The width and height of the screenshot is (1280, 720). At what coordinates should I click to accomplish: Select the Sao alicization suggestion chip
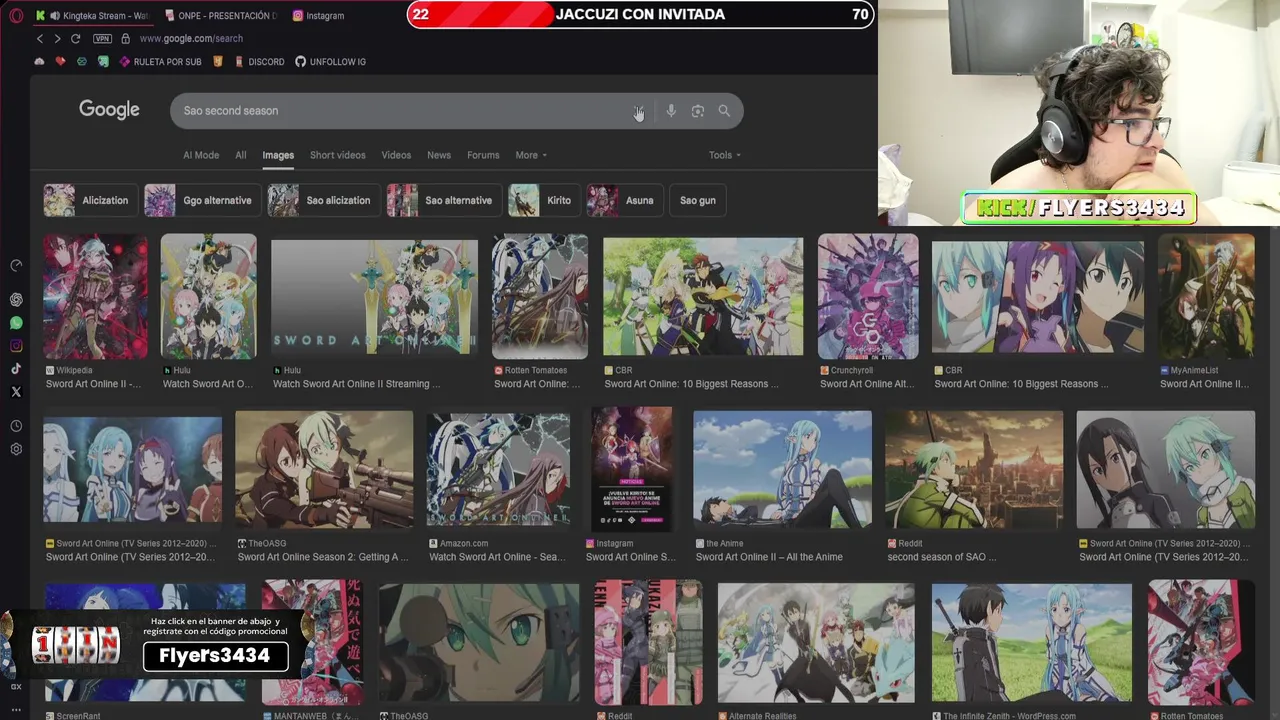tap(322, 200)
